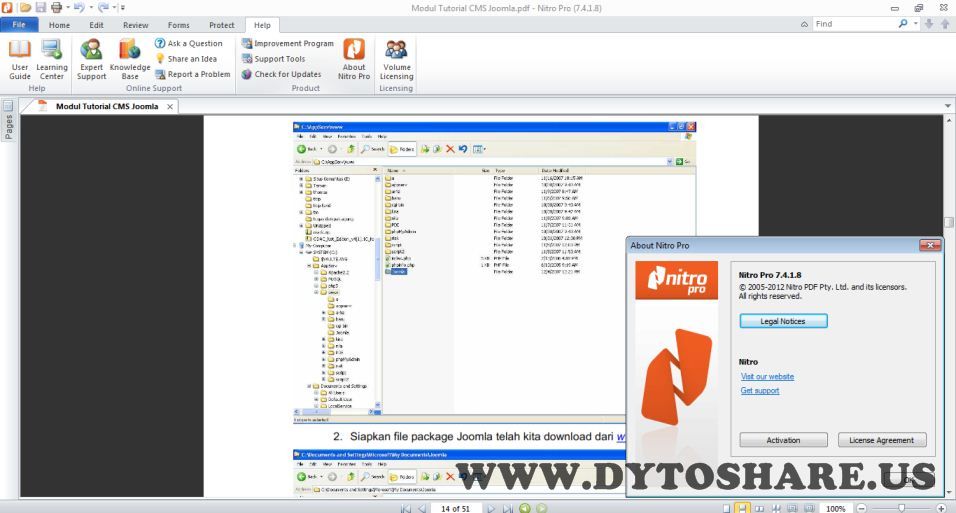The height and width of the screenshot is (513, 956).
Task: Click vertical scrollbar up arrow
Action: point(949,121)
